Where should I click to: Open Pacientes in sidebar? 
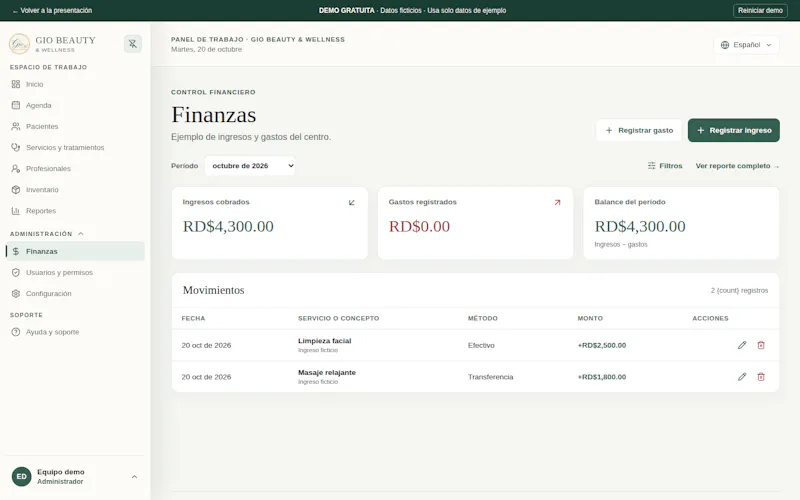75,126
